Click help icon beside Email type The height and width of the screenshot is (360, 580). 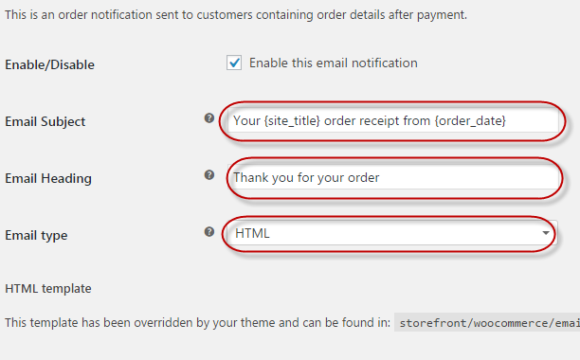click(x=209, y=232)
